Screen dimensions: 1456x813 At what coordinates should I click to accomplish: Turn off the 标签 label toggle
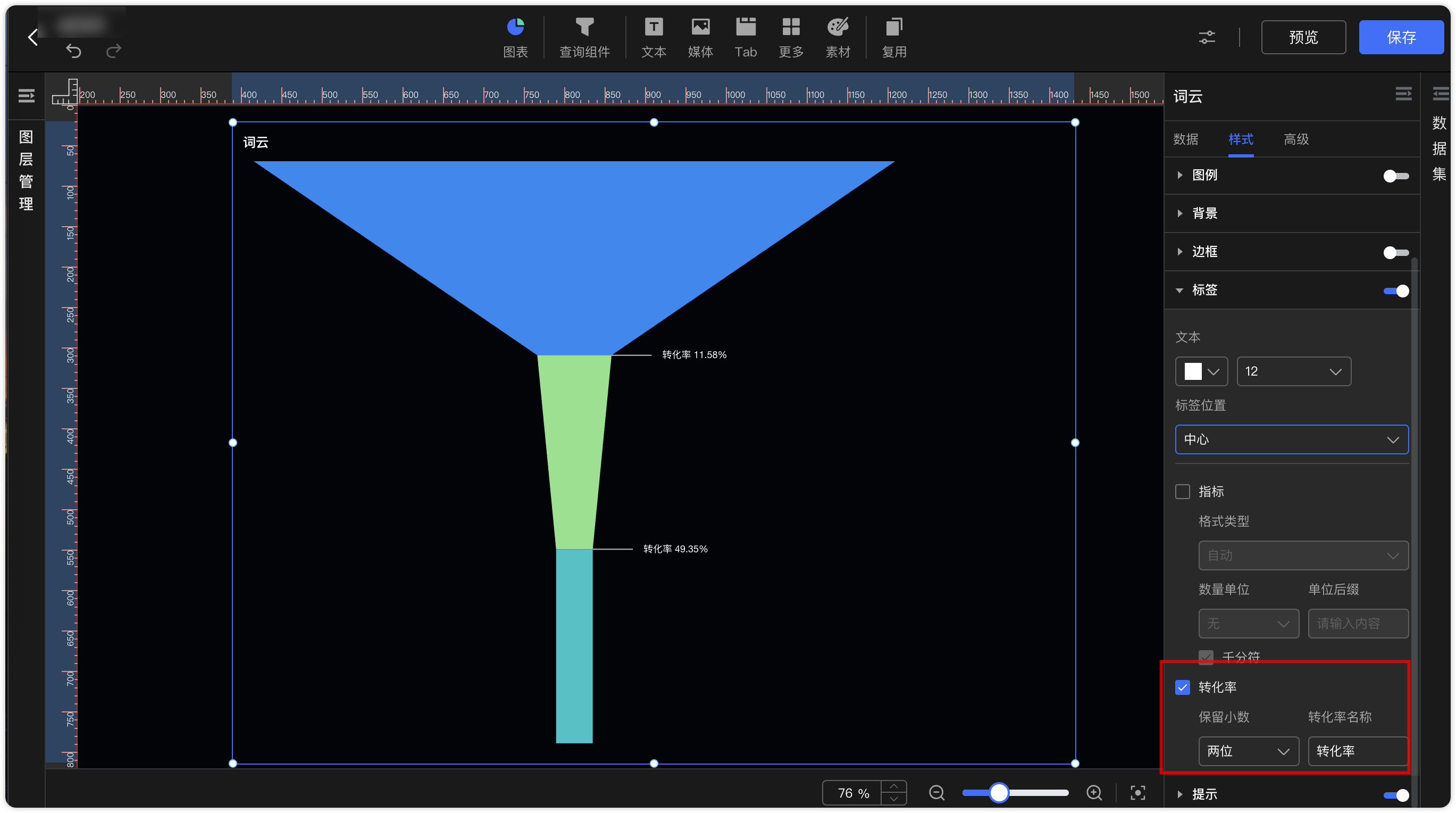pyautogui.click(x=1395, y=291)
